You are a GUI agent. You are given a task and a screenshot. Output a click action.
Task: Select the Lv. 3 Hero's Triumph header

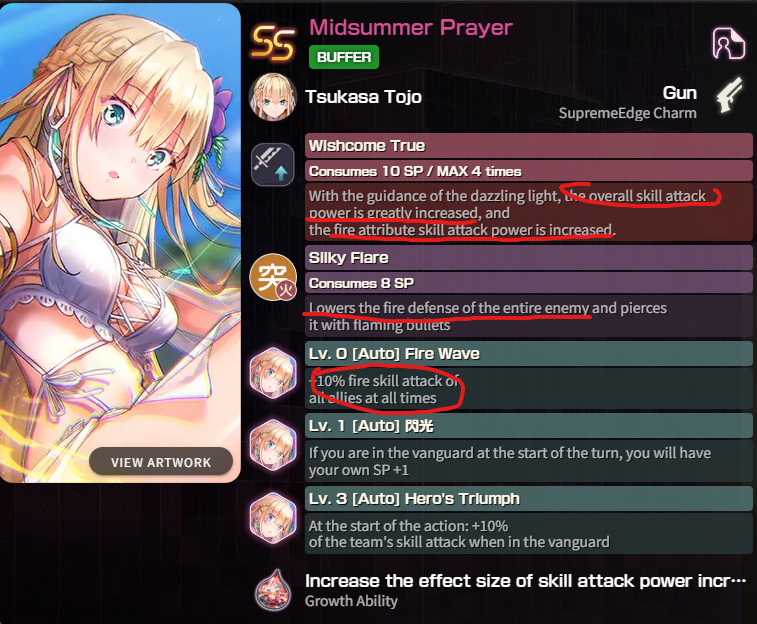pyautogui.click(x=529, y=498)
